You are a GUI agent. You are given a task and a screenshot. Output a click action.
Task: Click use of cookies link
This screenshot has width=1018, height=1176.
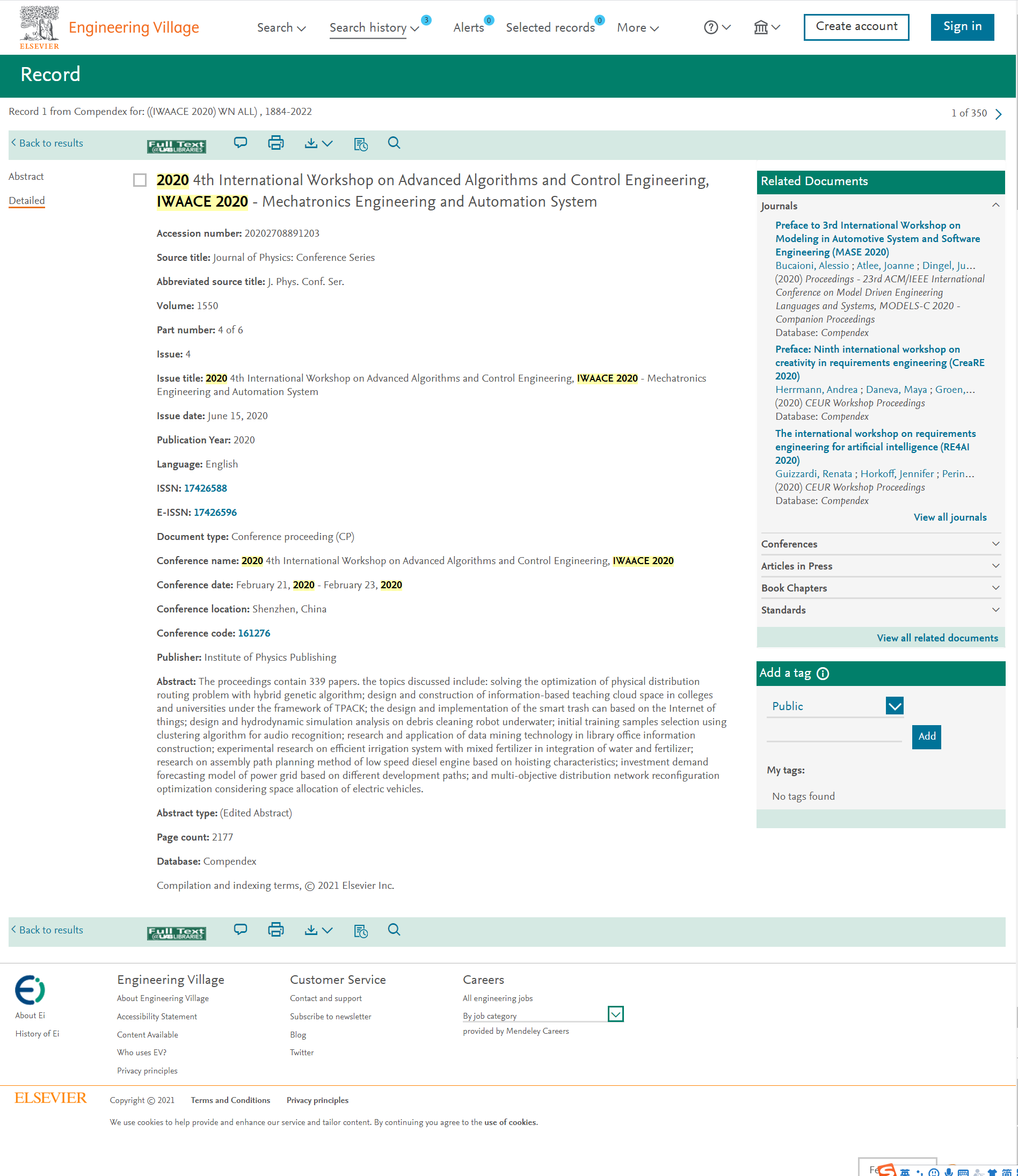pyautogui.click(x=510, y=1122)
